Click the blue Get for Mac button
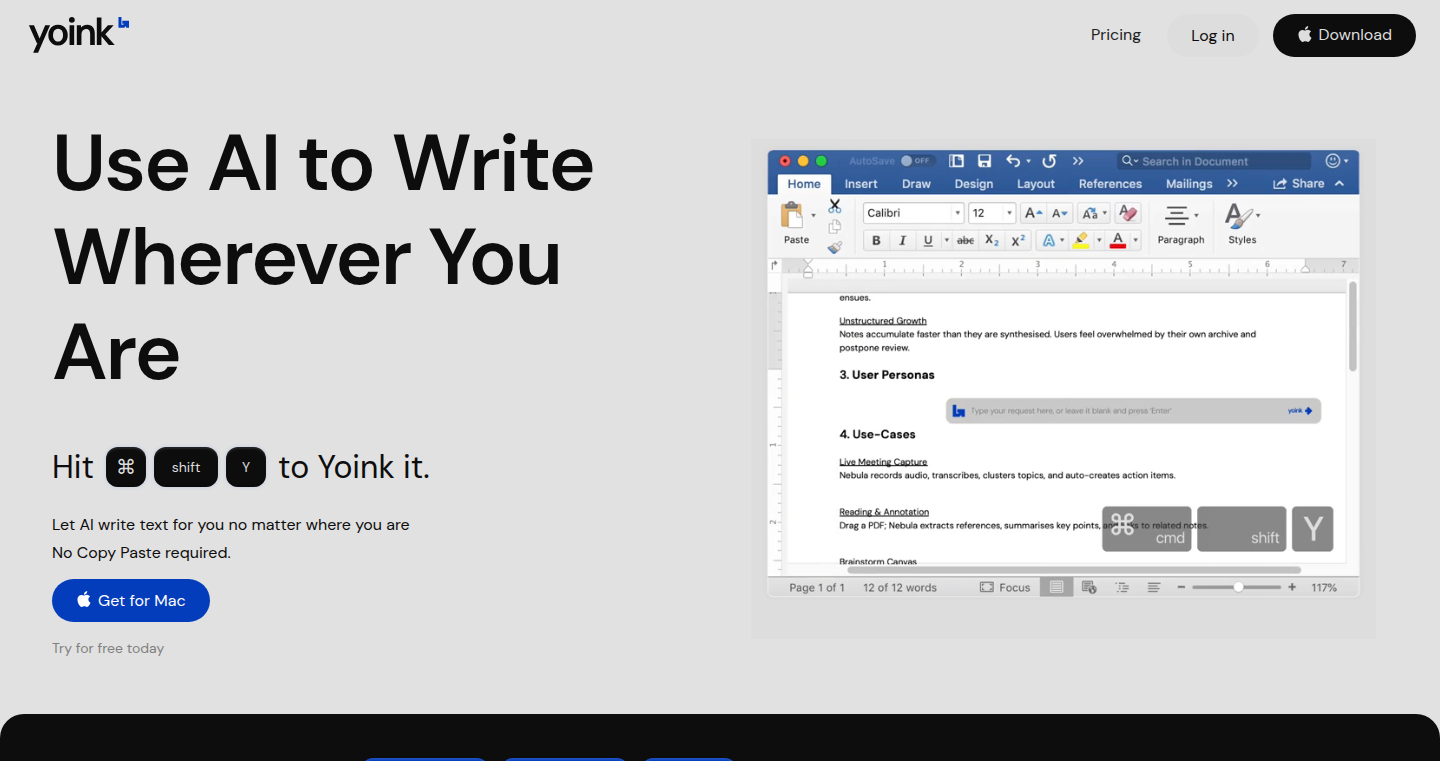 [131, 600]
